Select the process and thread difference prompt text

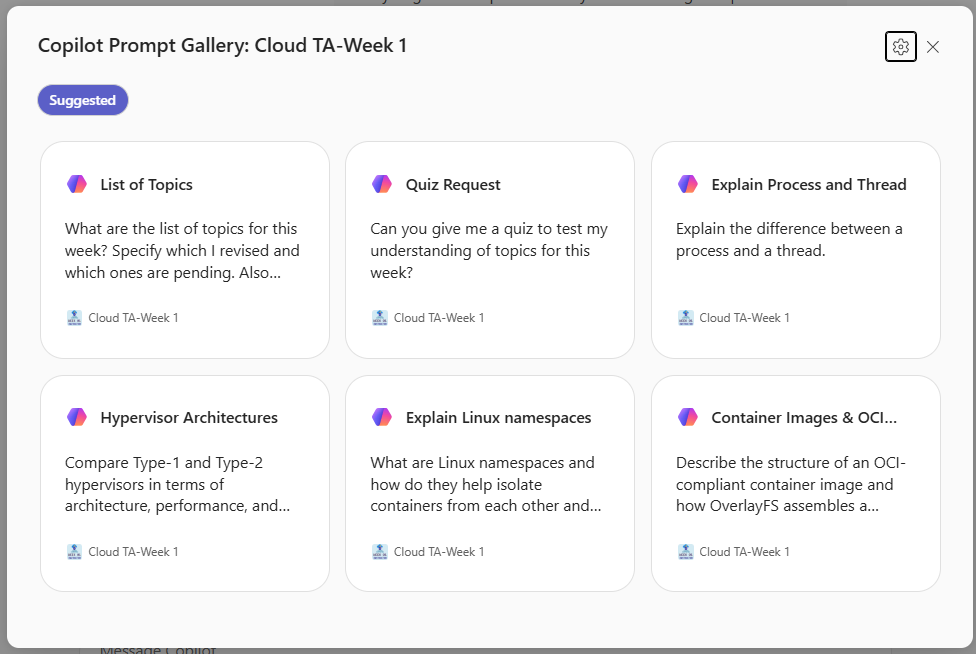click(788, 240)
